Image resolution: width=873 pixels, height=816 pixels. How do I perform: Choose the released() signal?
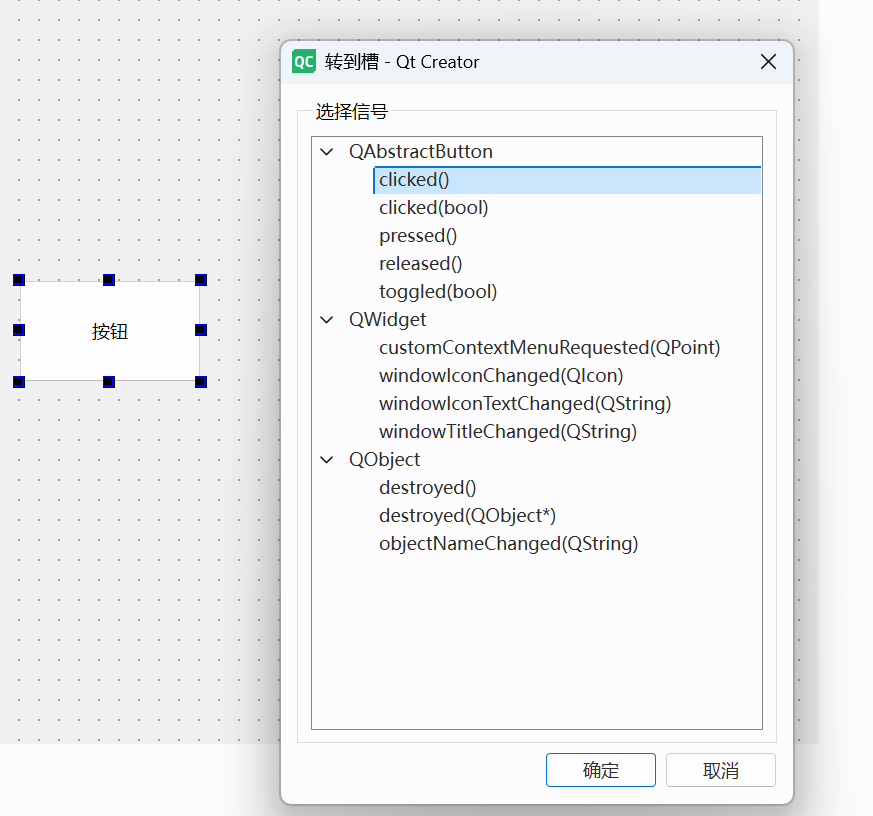[x=420, y=264]
